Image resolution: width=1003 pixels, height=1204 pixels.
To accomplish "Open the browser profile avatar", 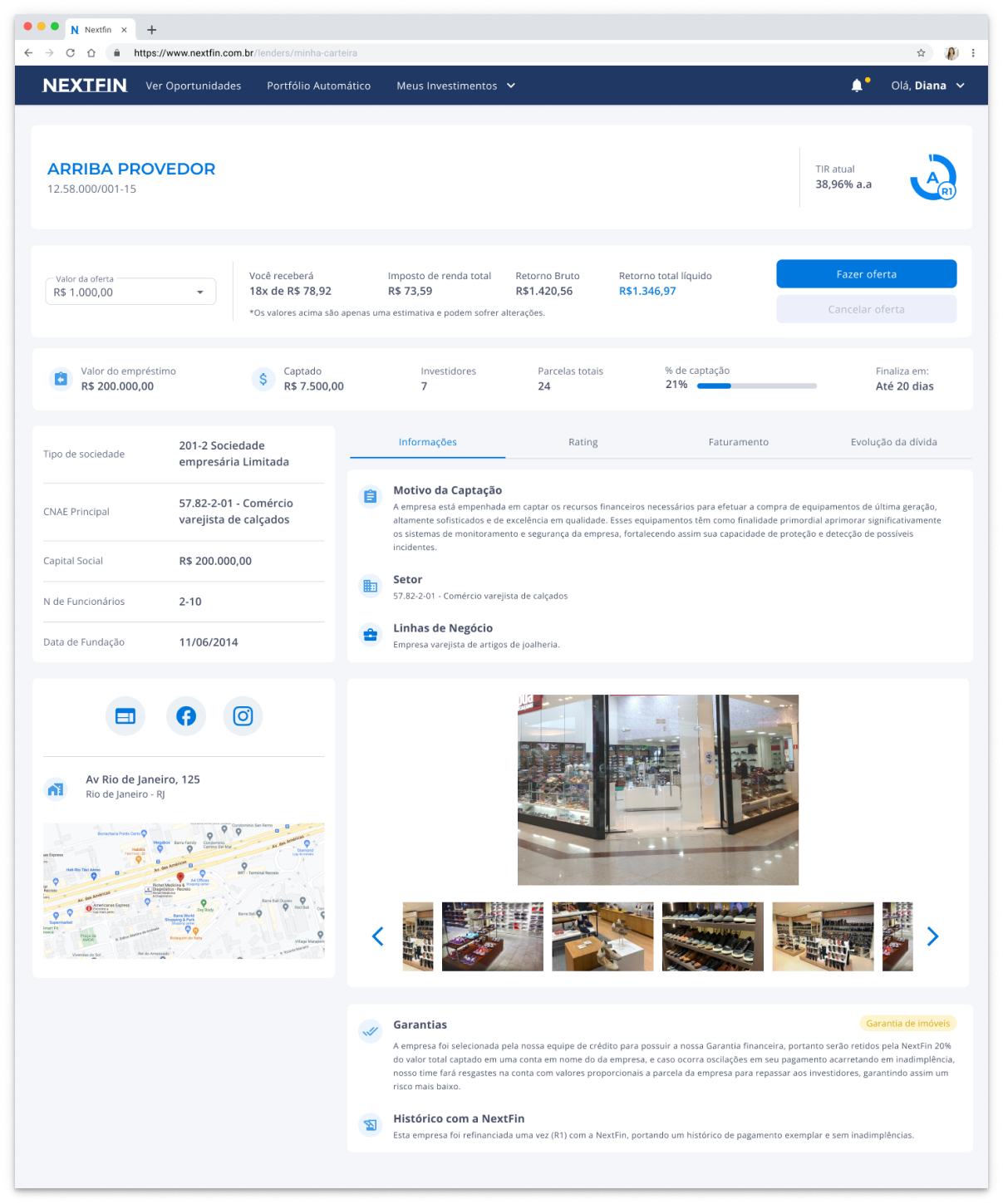I will [951, 52].
